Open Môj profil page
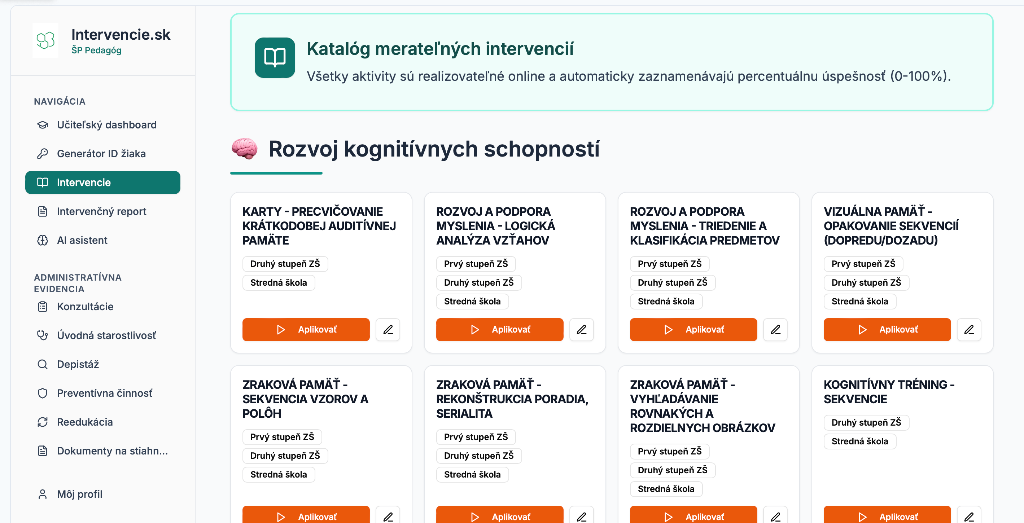The height and width of the screenshot is (523, 1024). click(x=103, y=494)
